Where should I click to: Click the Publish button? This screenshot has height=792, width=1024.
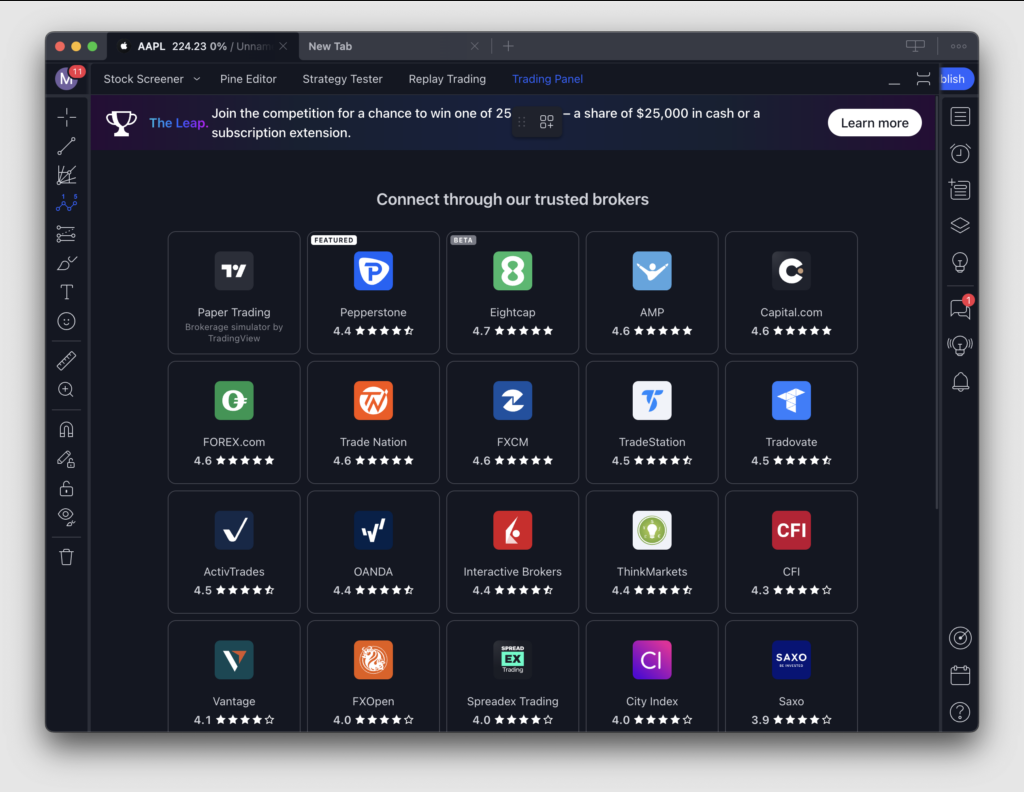point(956,79)
